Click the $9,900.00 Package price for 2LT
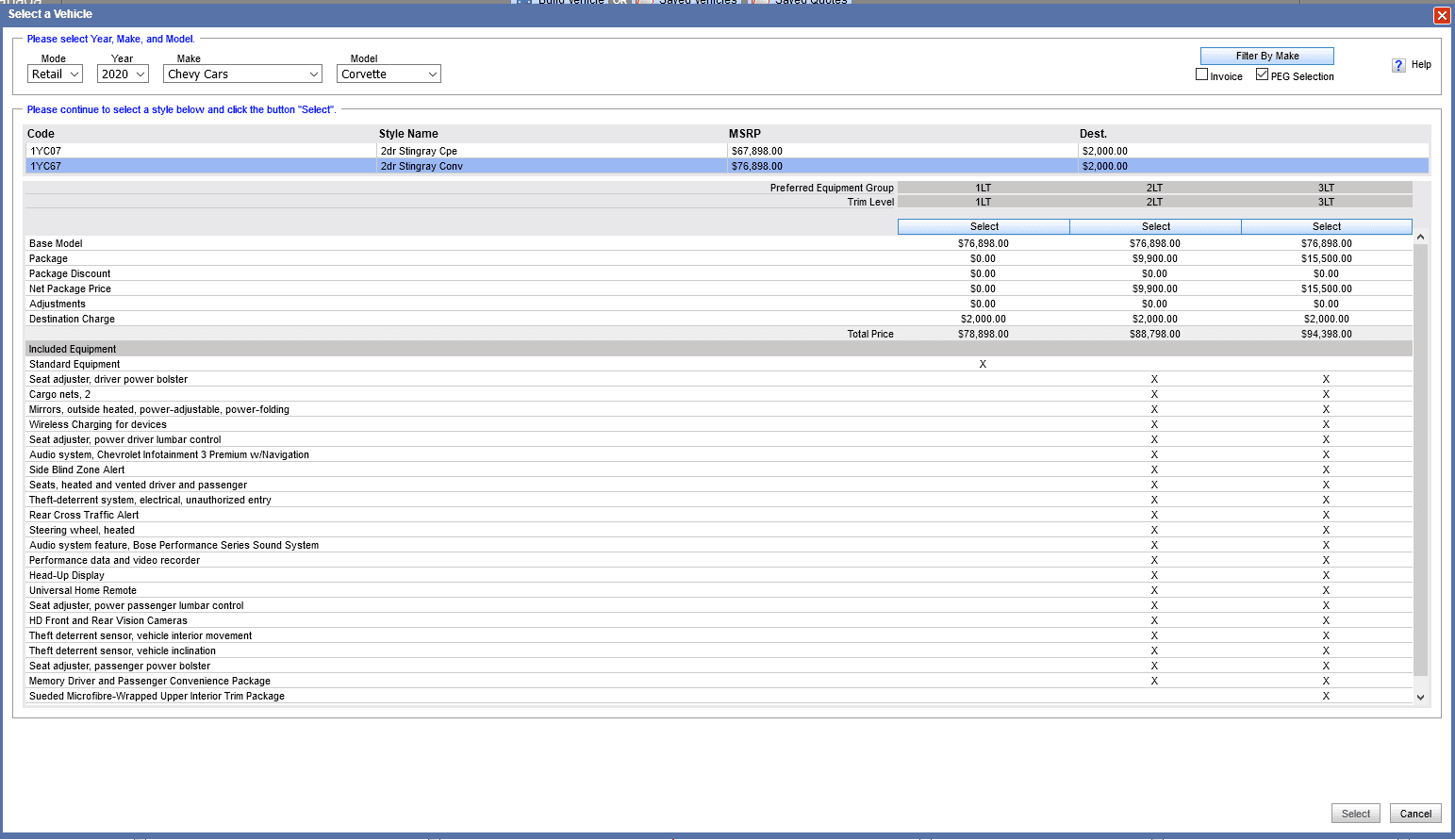1455x840 pixels. coord(1155,258)
